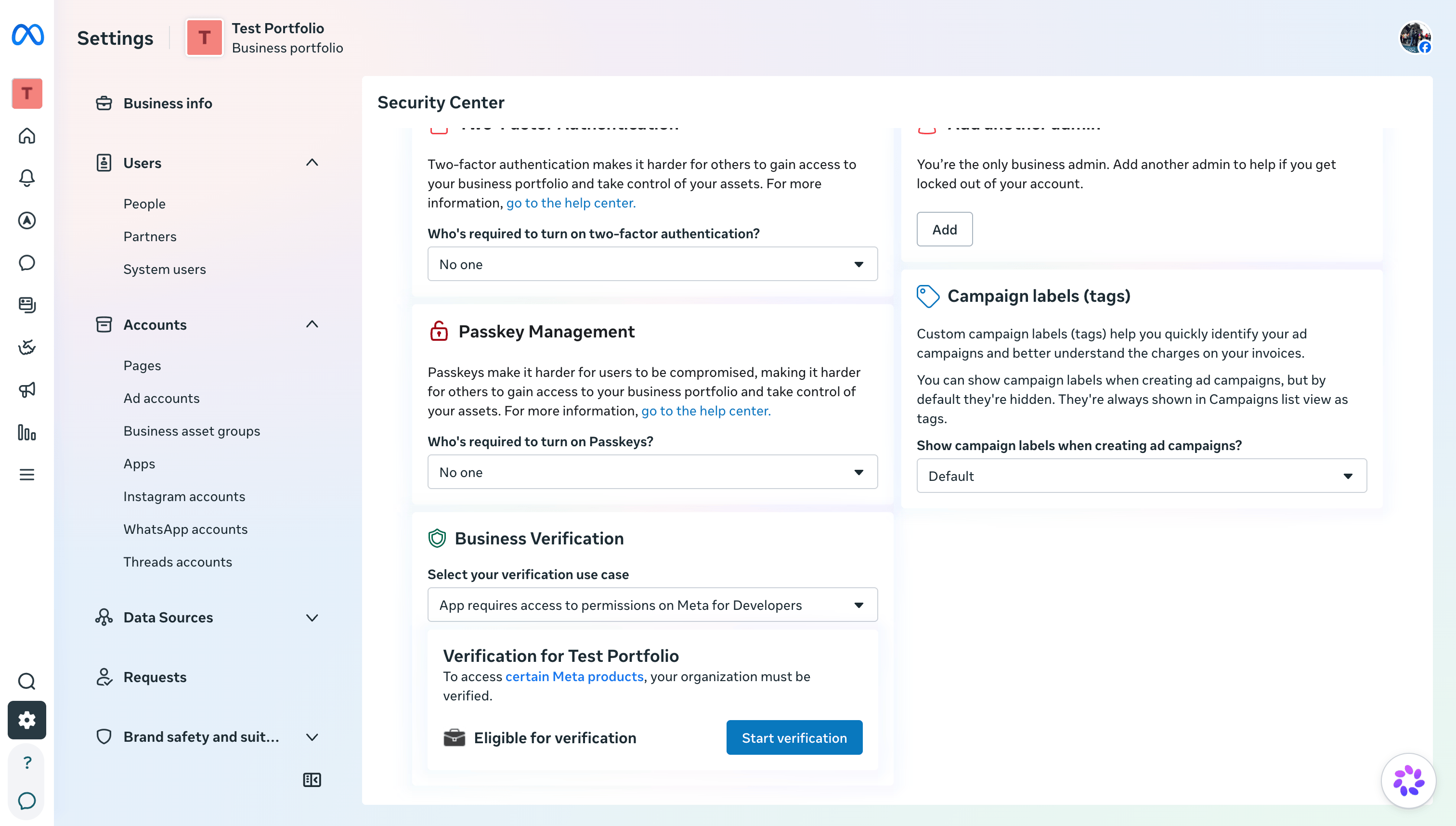The width and height of the screenshot is (1456, 826).
Task: Open all tools hamburger menu icon
Action: tap(26, 474)
